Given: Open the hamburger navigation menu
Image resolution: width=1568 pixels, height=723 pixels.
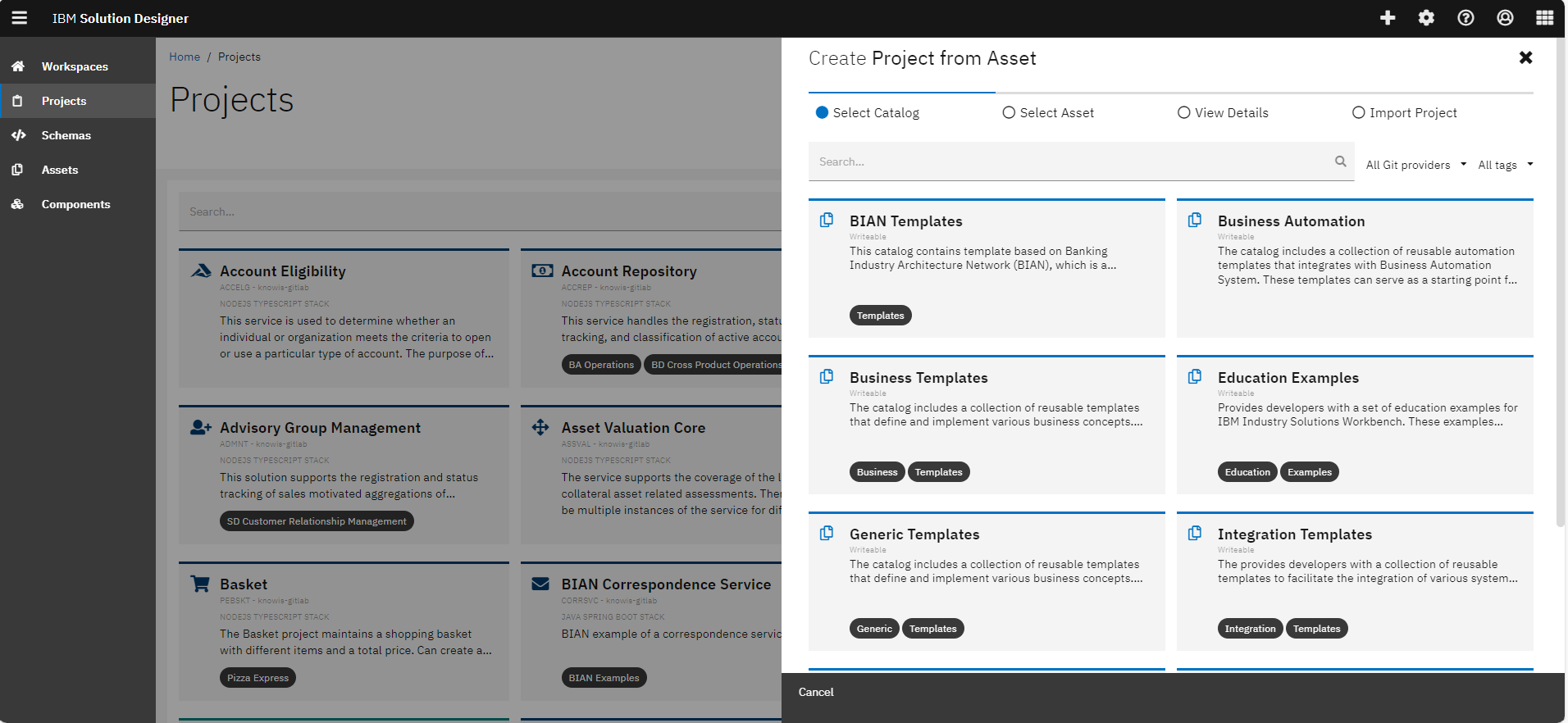Looking at the screenshot, I should [20, 18].
